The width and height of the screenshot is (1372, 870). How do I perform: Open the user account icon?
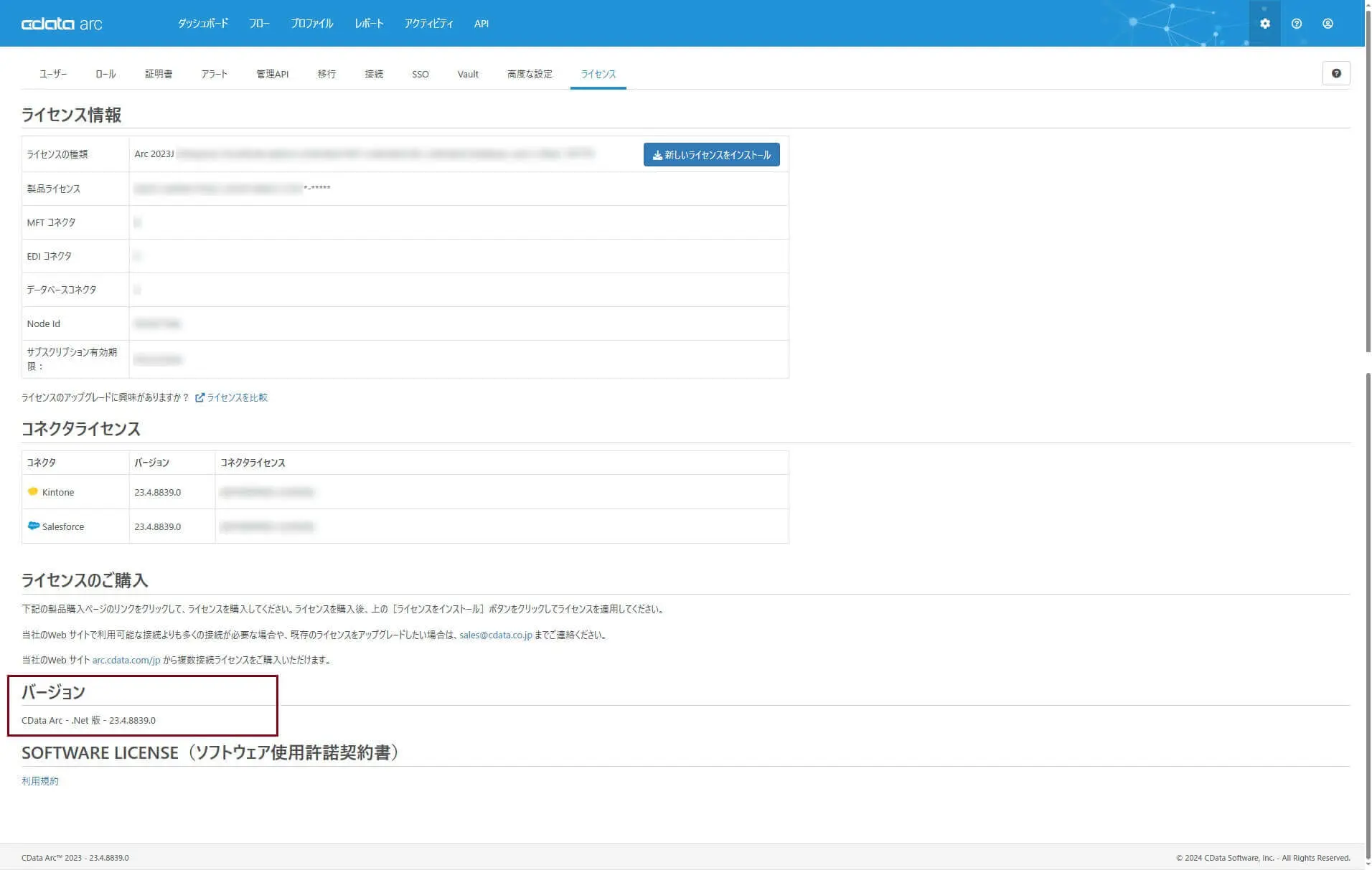[x=1328, y=24]
